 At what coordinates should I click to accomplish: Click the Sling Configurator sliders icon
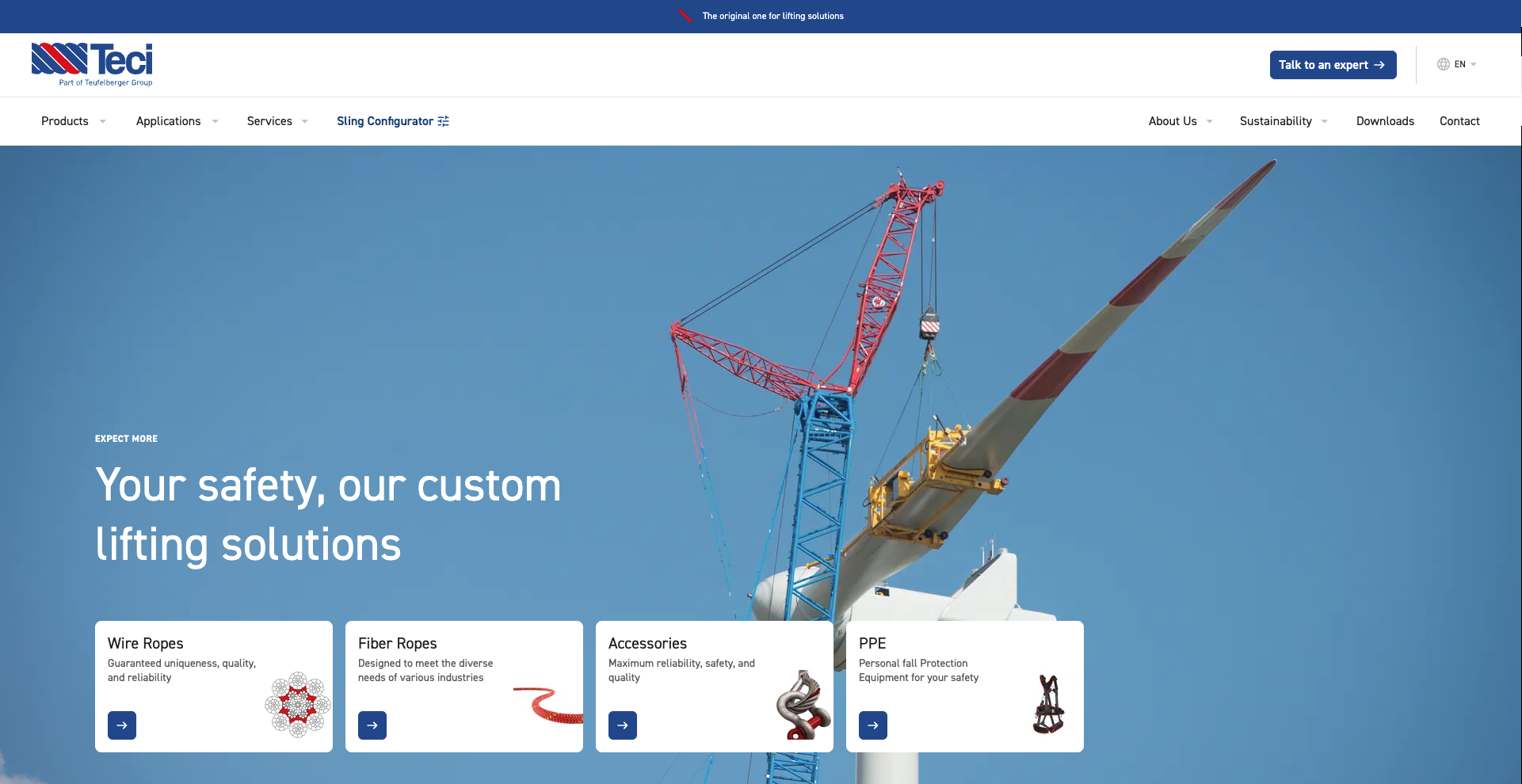(444, 121)
